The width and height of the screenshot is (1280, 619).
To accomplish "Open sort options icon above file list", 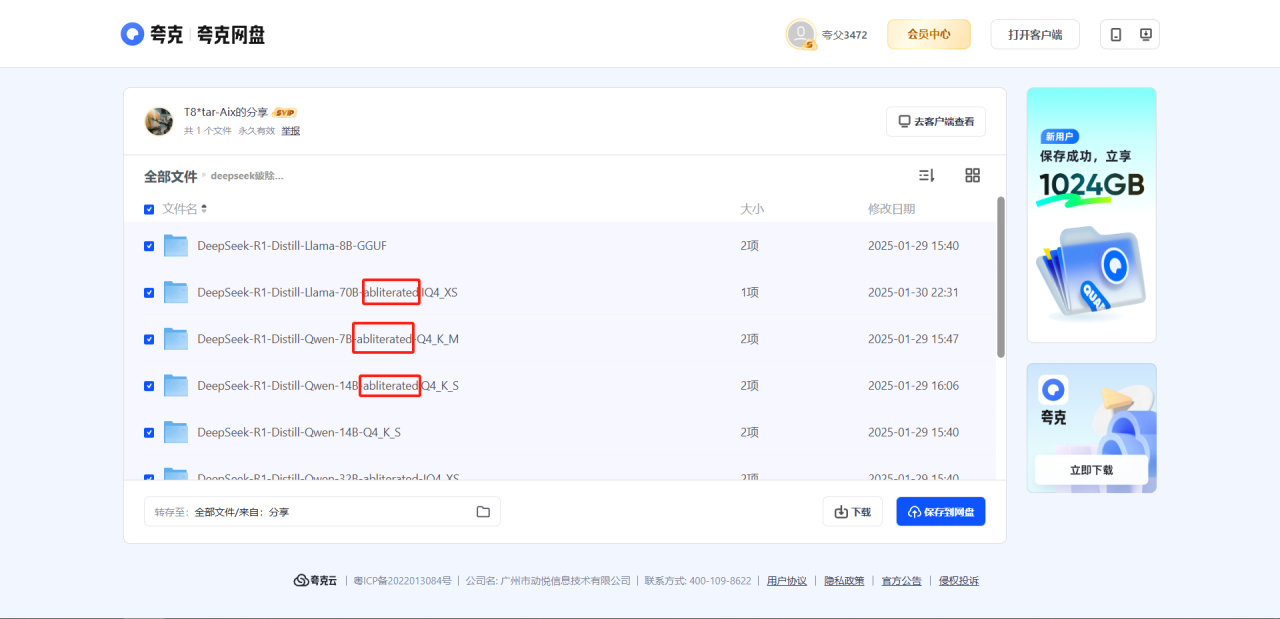I will 927,175.
